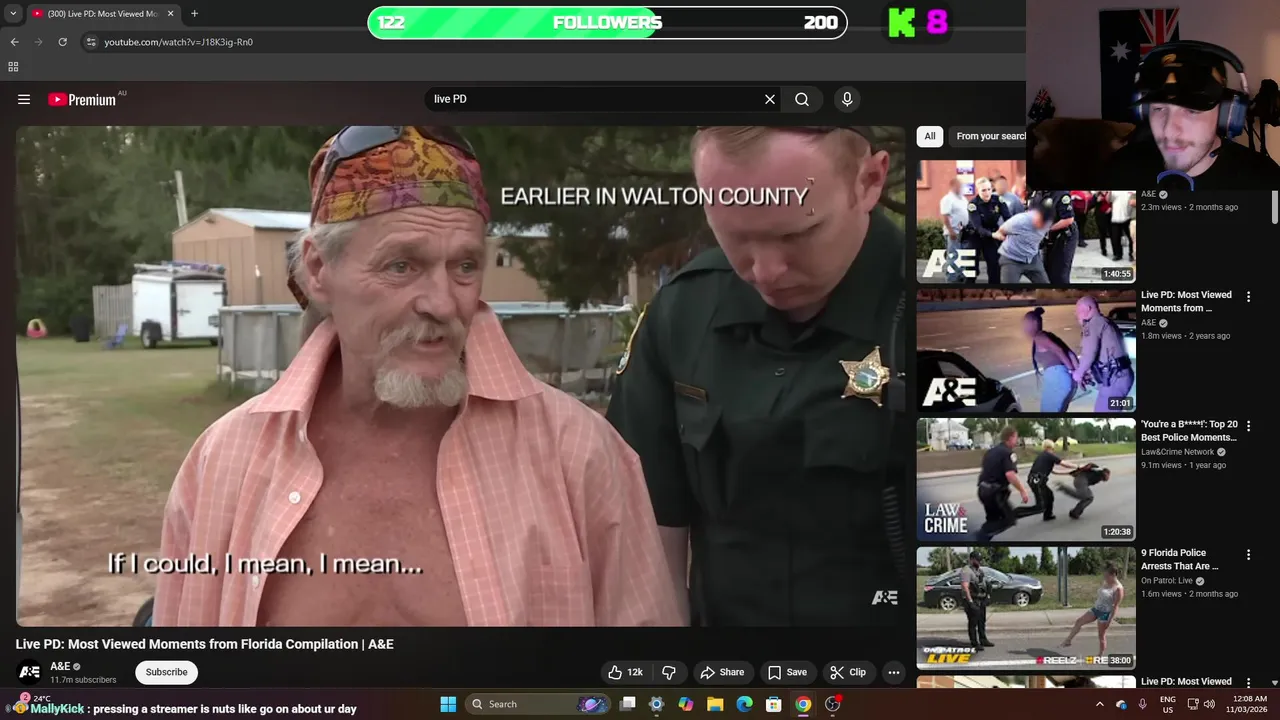Viewport: 1280px width, 720px height.
Task: Select the 'All' filter chip
Action: [x=930, y=136]
